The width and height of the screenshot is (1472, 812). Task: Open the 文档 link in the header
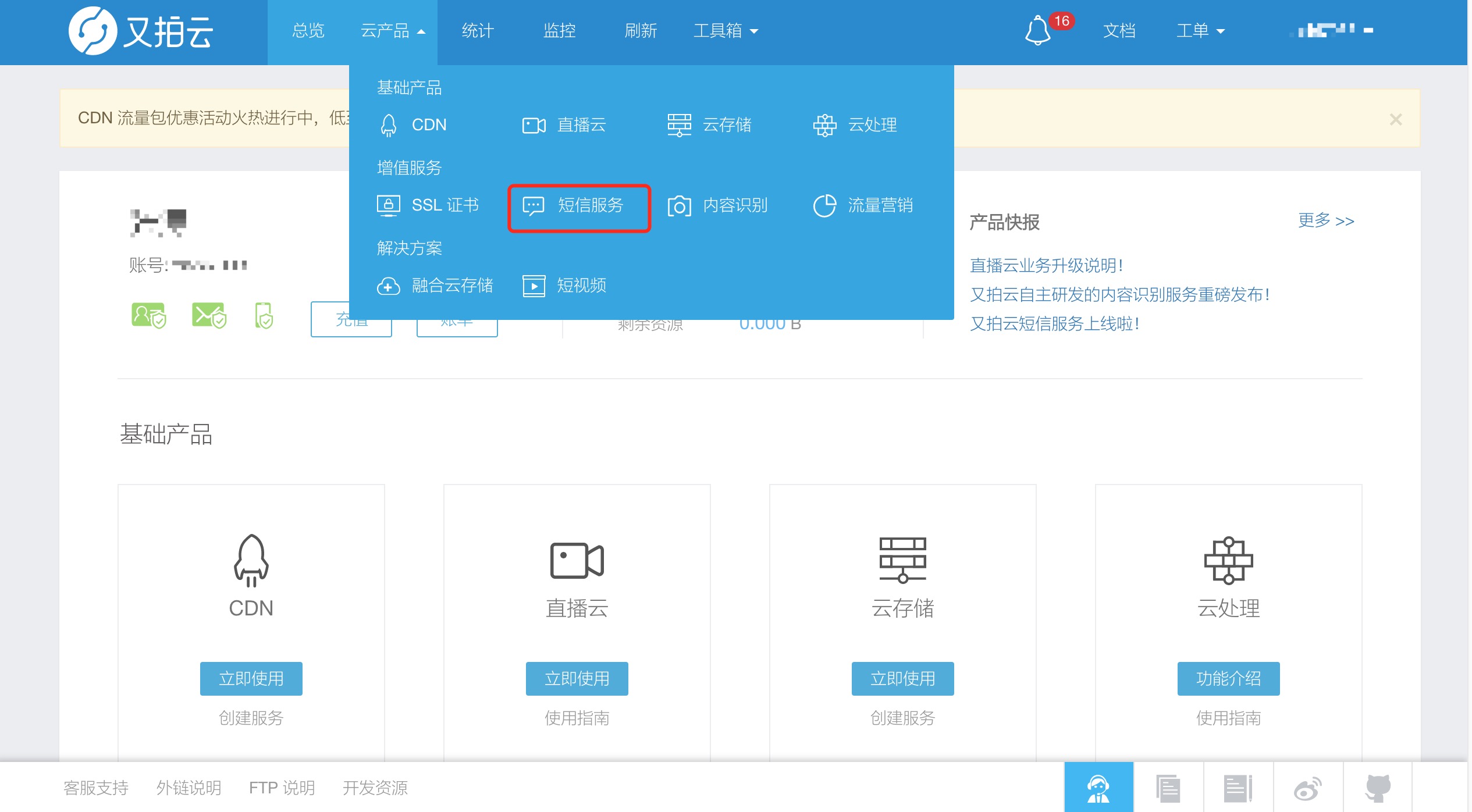pyautogui.click(x=1119, y=31)
